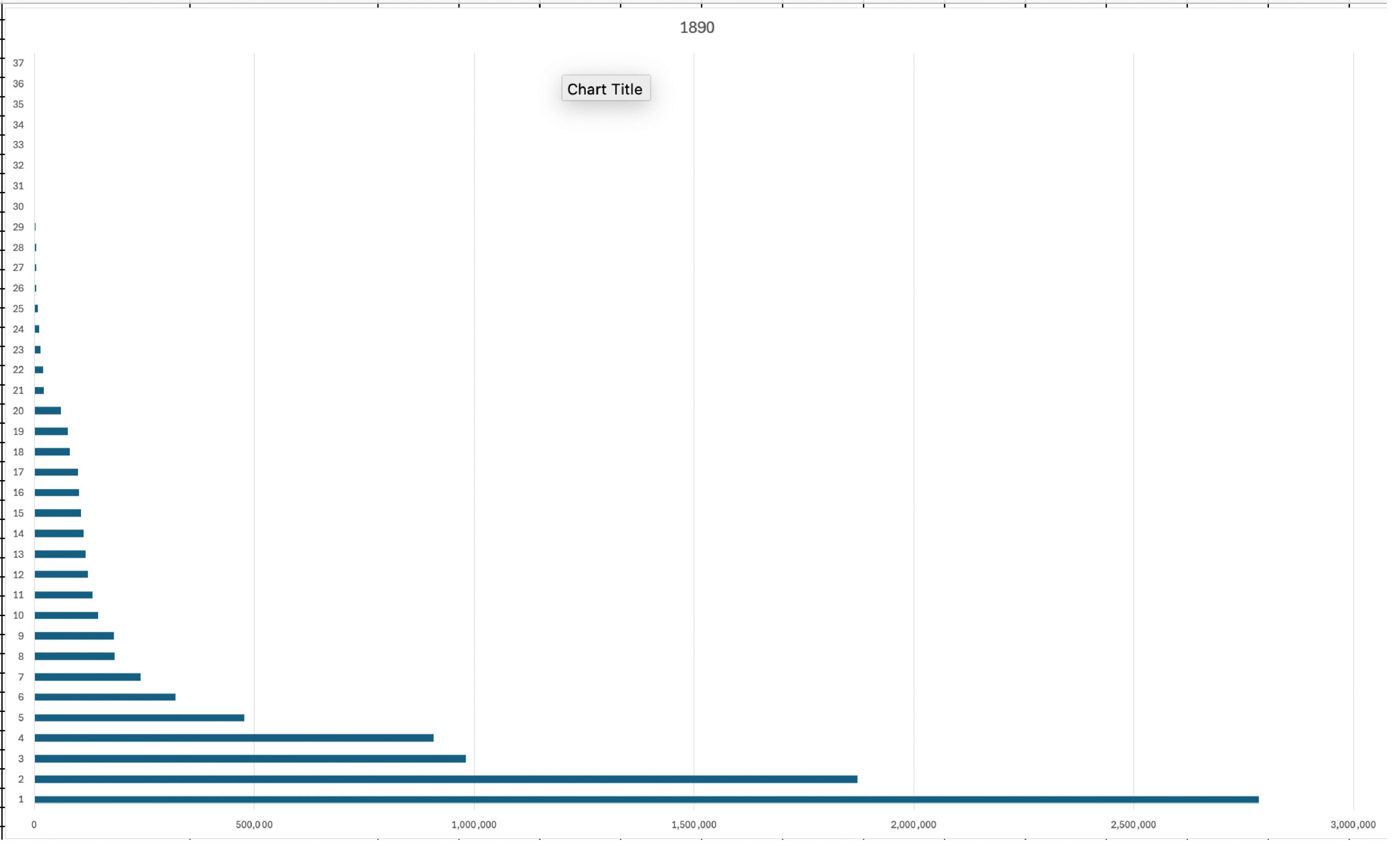This screenshot has height=868, width=1397.
Task: Click the vertical axis label 37
Action: click(18, 63)
